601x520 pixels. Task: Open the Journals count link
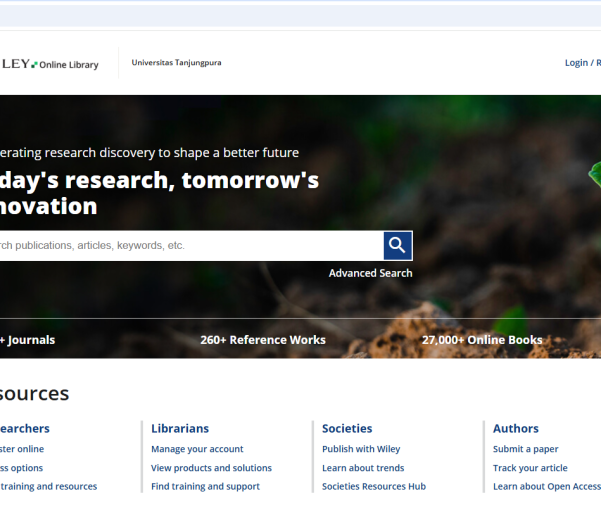pos(28,340)
